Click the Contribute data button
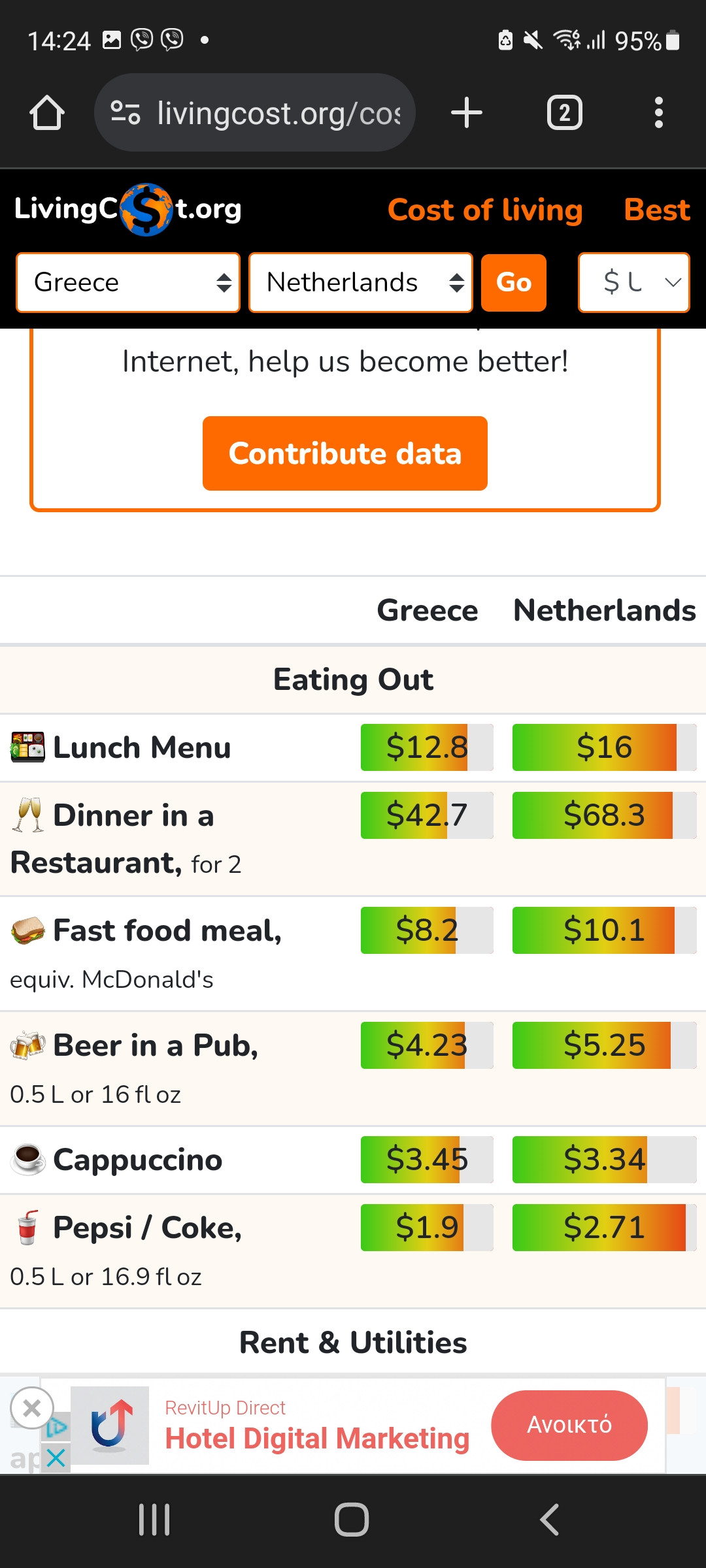Image resolution: width=706 pixels, height=1568 pixels. pyautogui.click(x=345, y=453)
